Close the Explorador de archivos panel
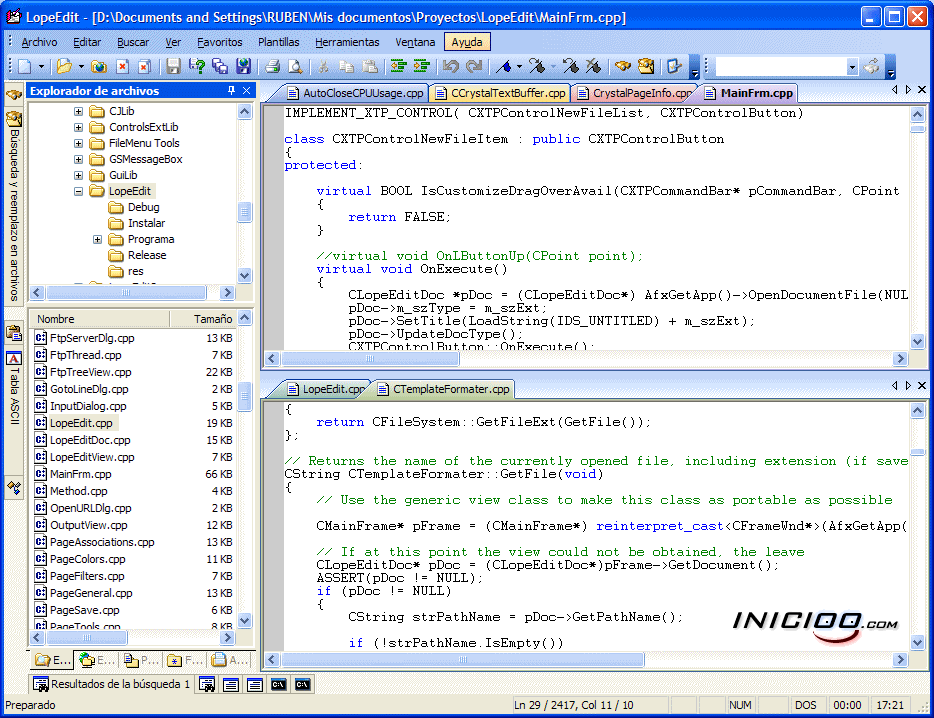Image resolution: width=934 pixels, height=718 pixels. tap(247, 91)
